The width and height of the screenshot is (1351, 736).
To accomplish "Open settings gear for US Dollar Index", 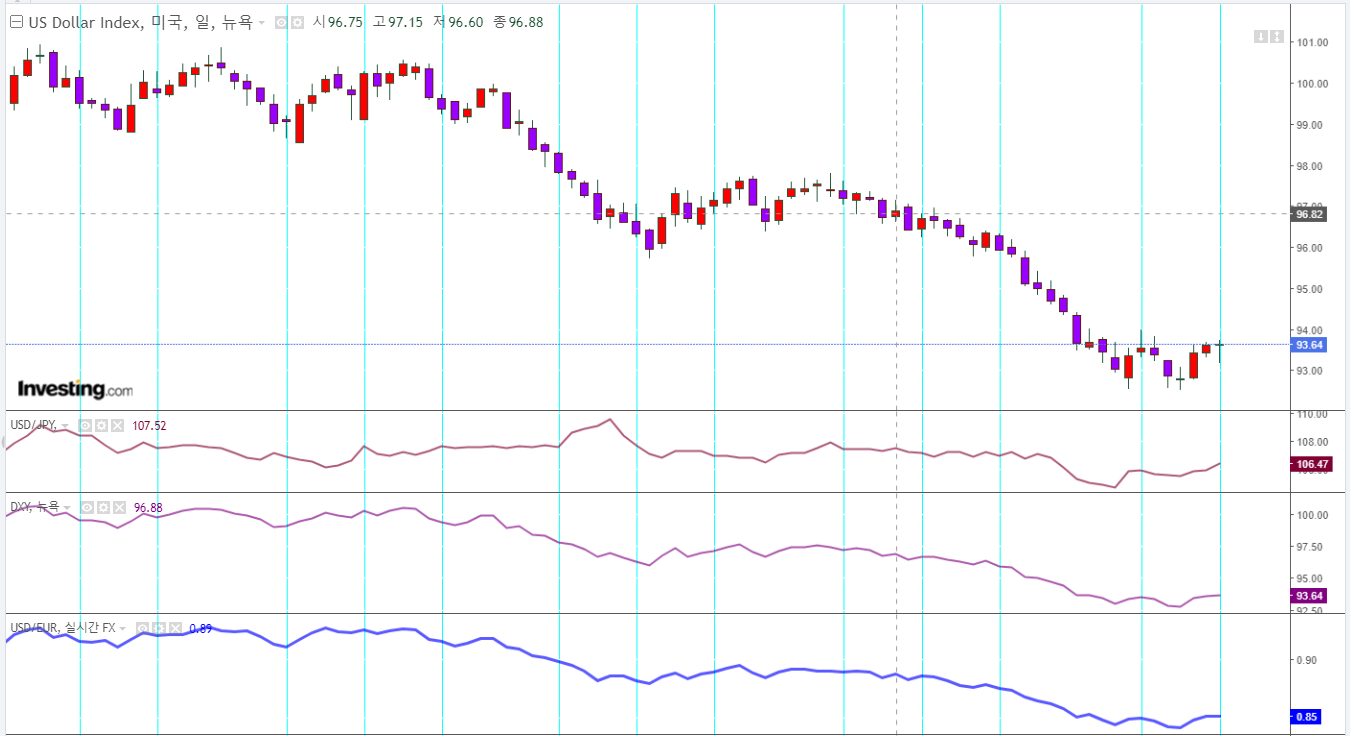I will pyautogui.click(x=296, y=22).
